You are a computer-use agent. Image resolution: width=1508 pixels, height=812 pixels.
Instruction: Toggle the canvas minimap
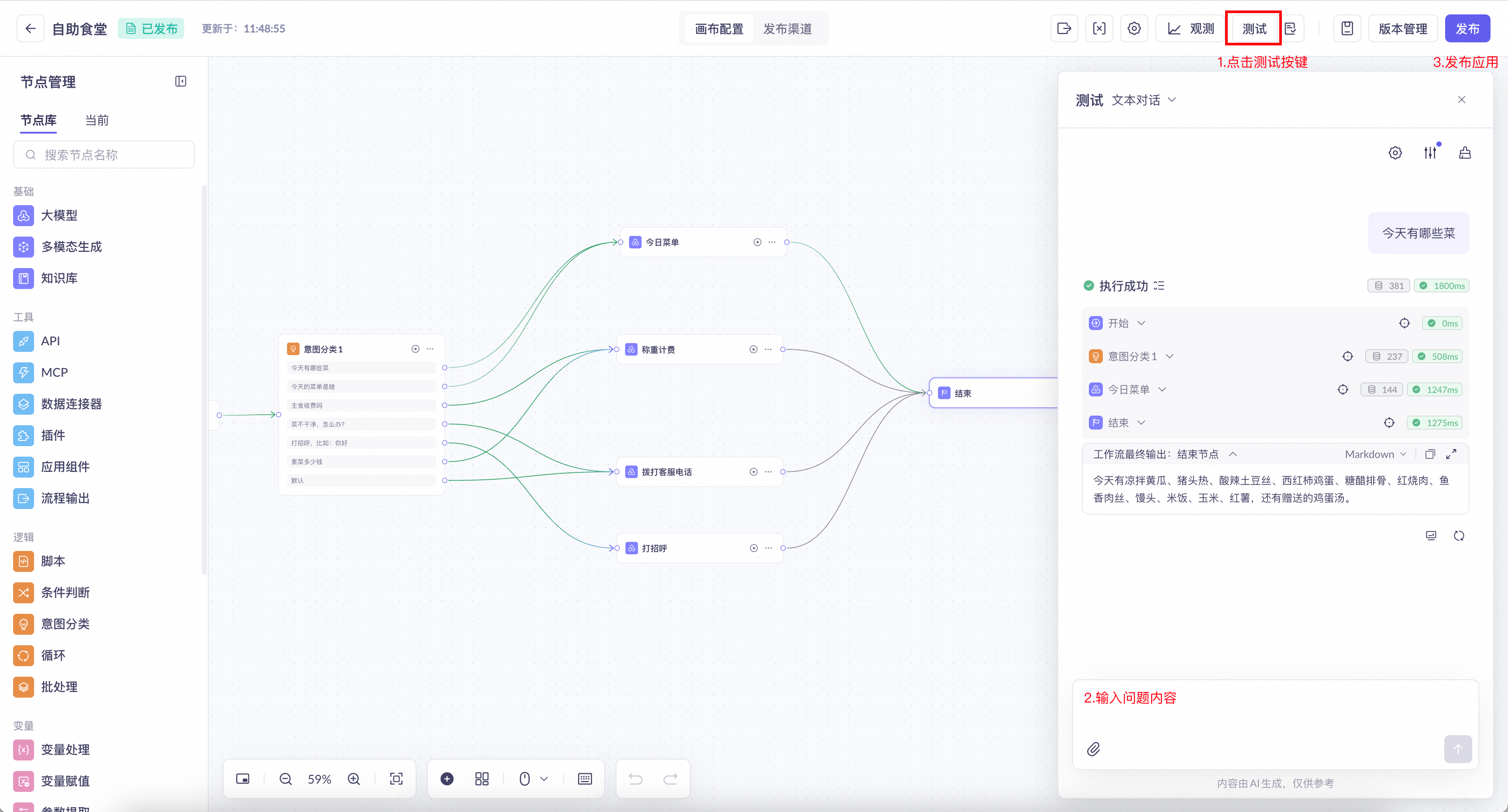242,779
